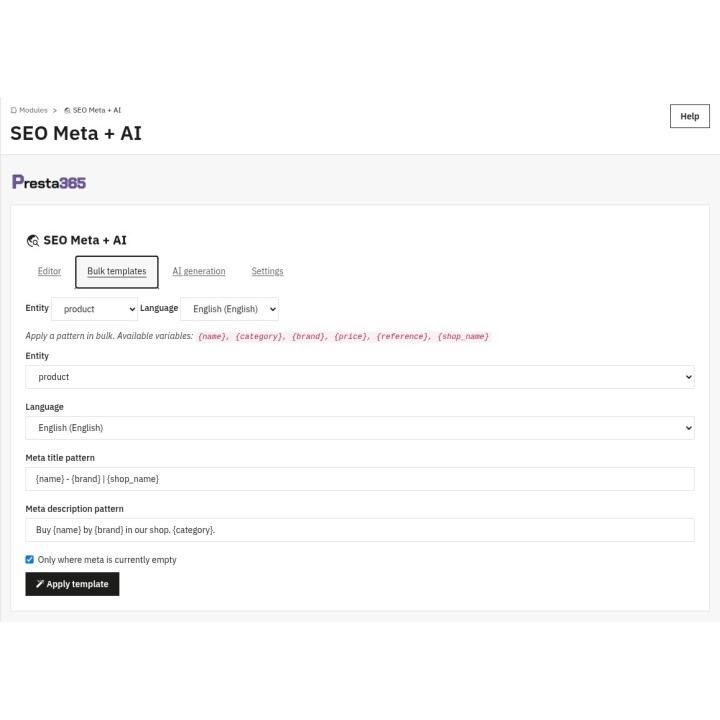Click the SEO Meta + AI page title
This screenshot has width=720, height=720.
pyautogui.click(x=76, y=134)
